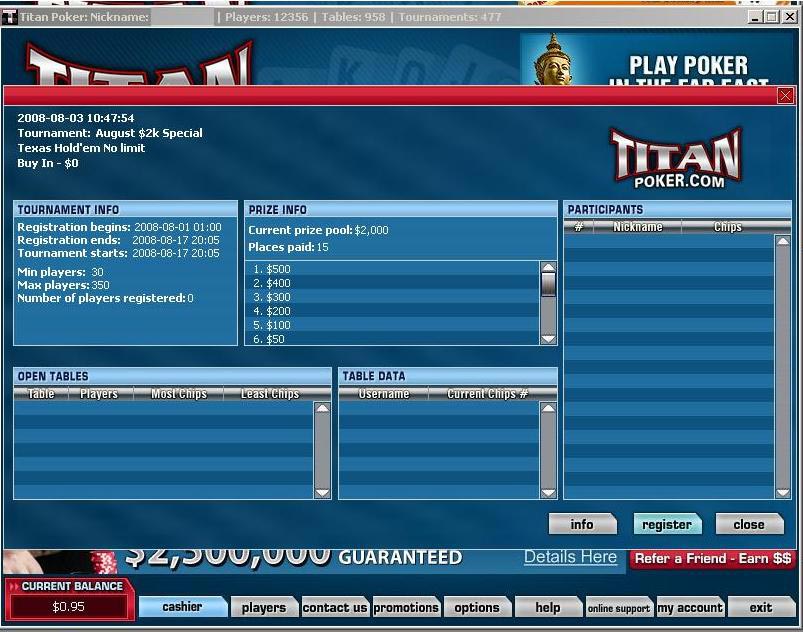803x632 pixels.
Task: Sort open tables by Table column
Action: click(41, 394)
